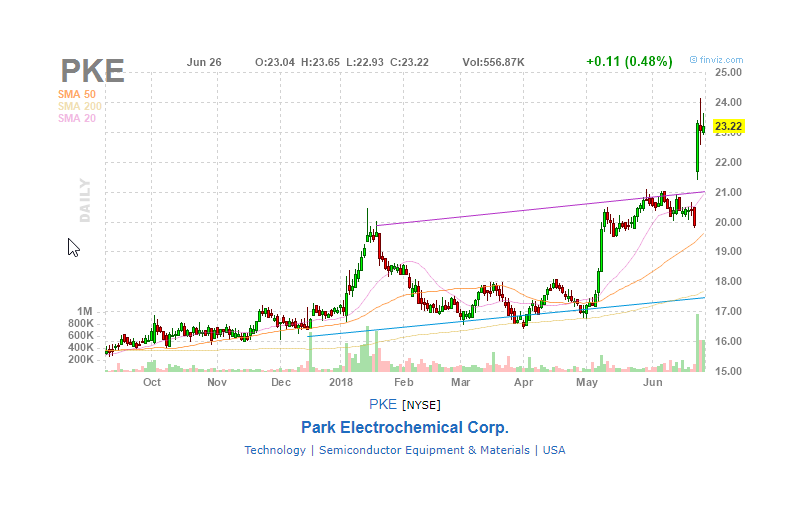Click the Jun month axis label
Image resolution: width=803 pixels, height=509 pixels.
point(653,383)
